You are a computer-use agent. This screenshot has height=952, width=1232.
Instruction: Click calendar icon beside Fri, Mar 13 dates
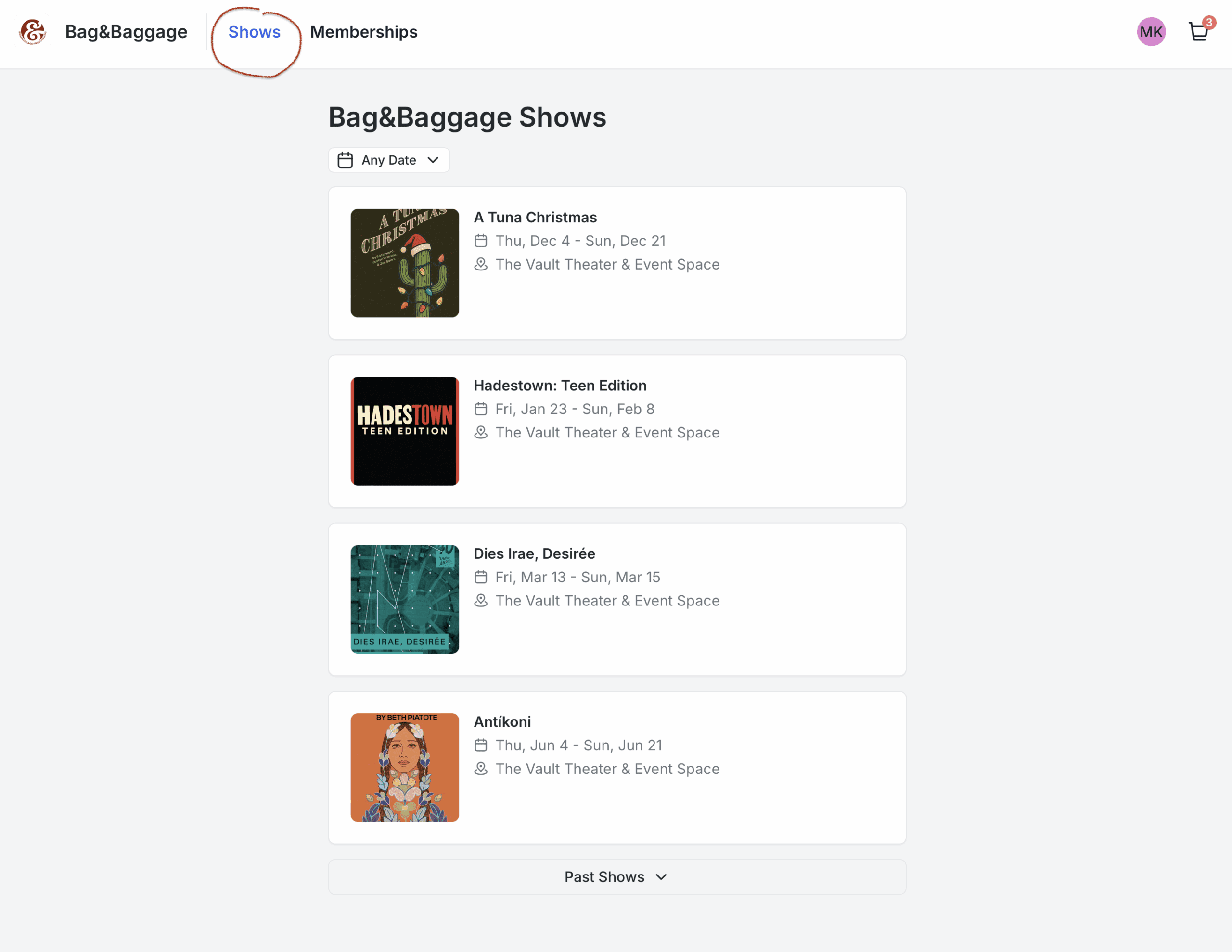pos(481,577)
